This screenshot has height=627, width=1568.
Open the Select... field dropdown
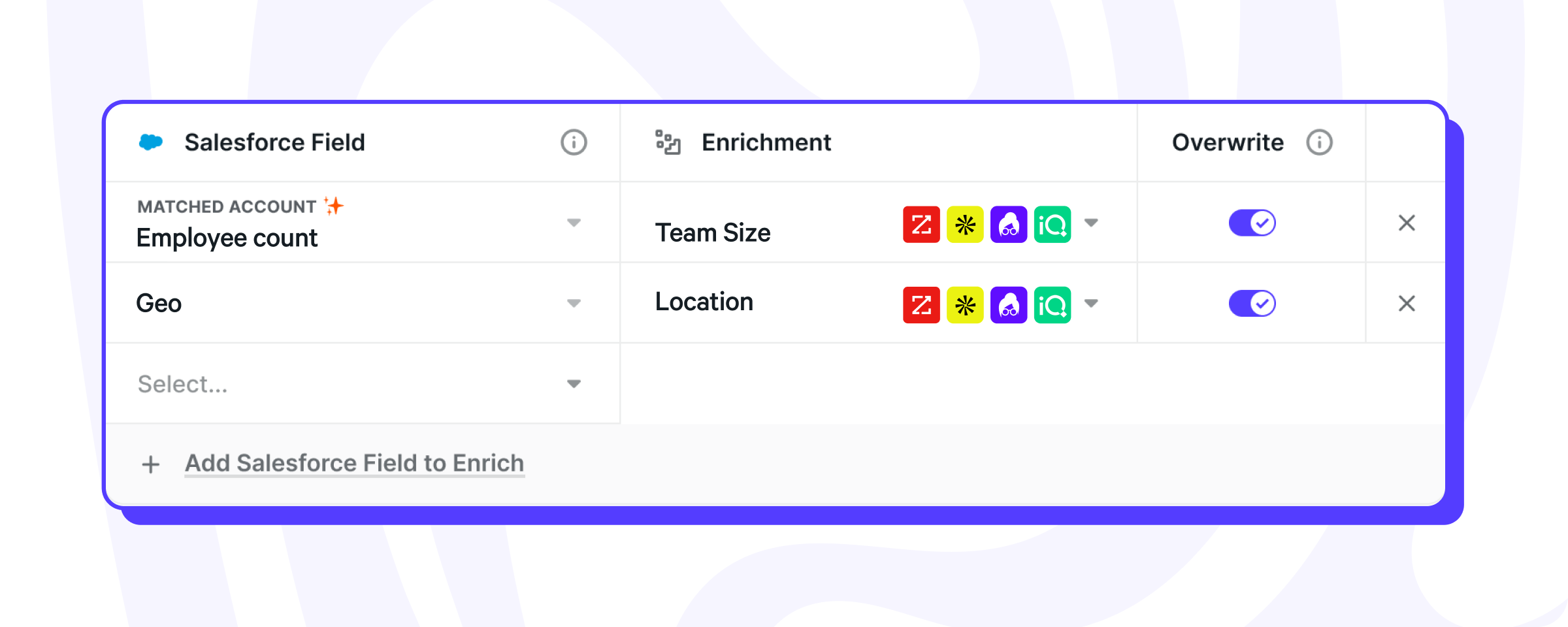[x=574, y=384]
